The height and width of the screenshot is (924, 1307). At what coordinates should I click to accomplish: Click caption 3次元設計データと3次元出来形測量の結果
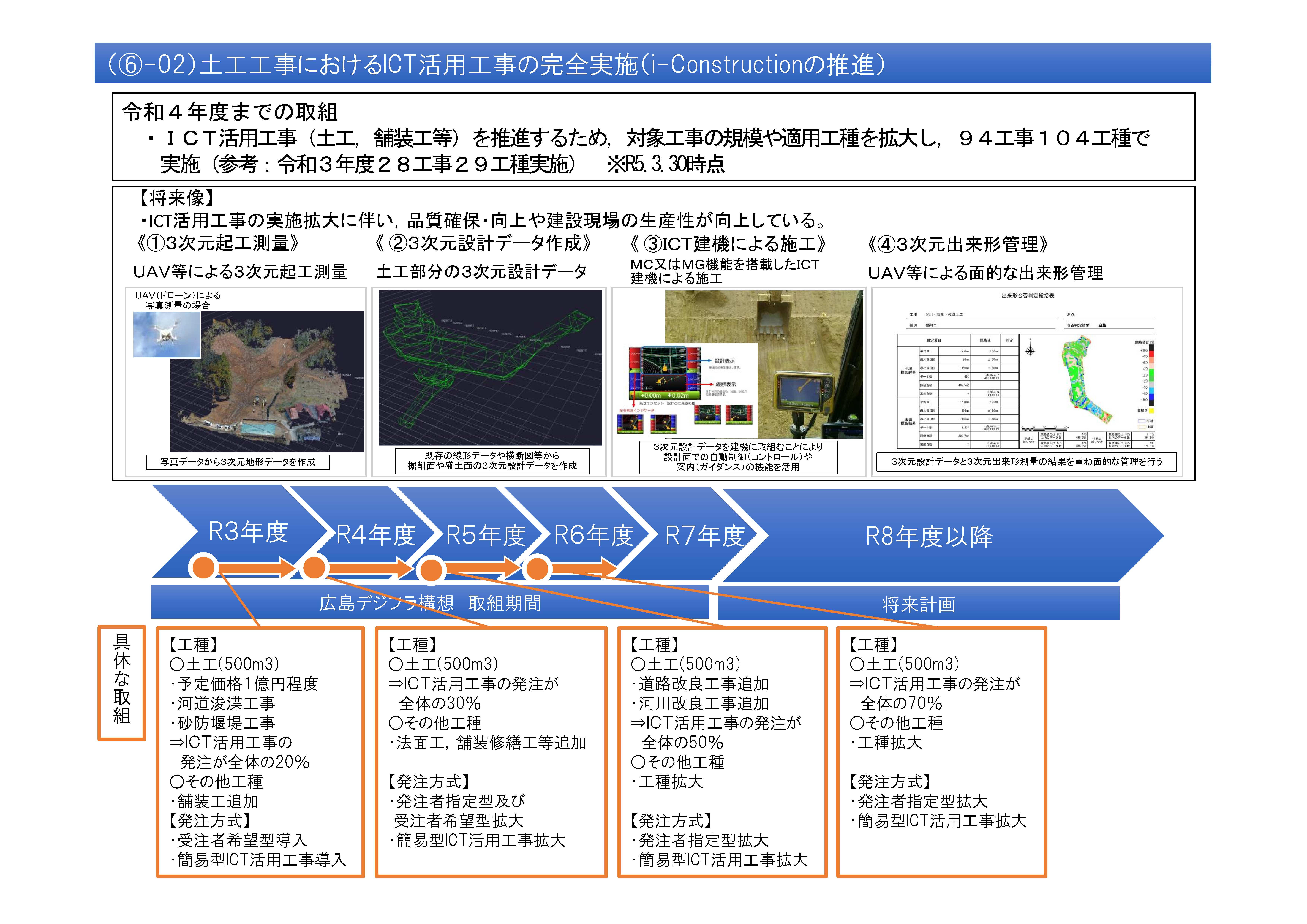(1026, 462)
